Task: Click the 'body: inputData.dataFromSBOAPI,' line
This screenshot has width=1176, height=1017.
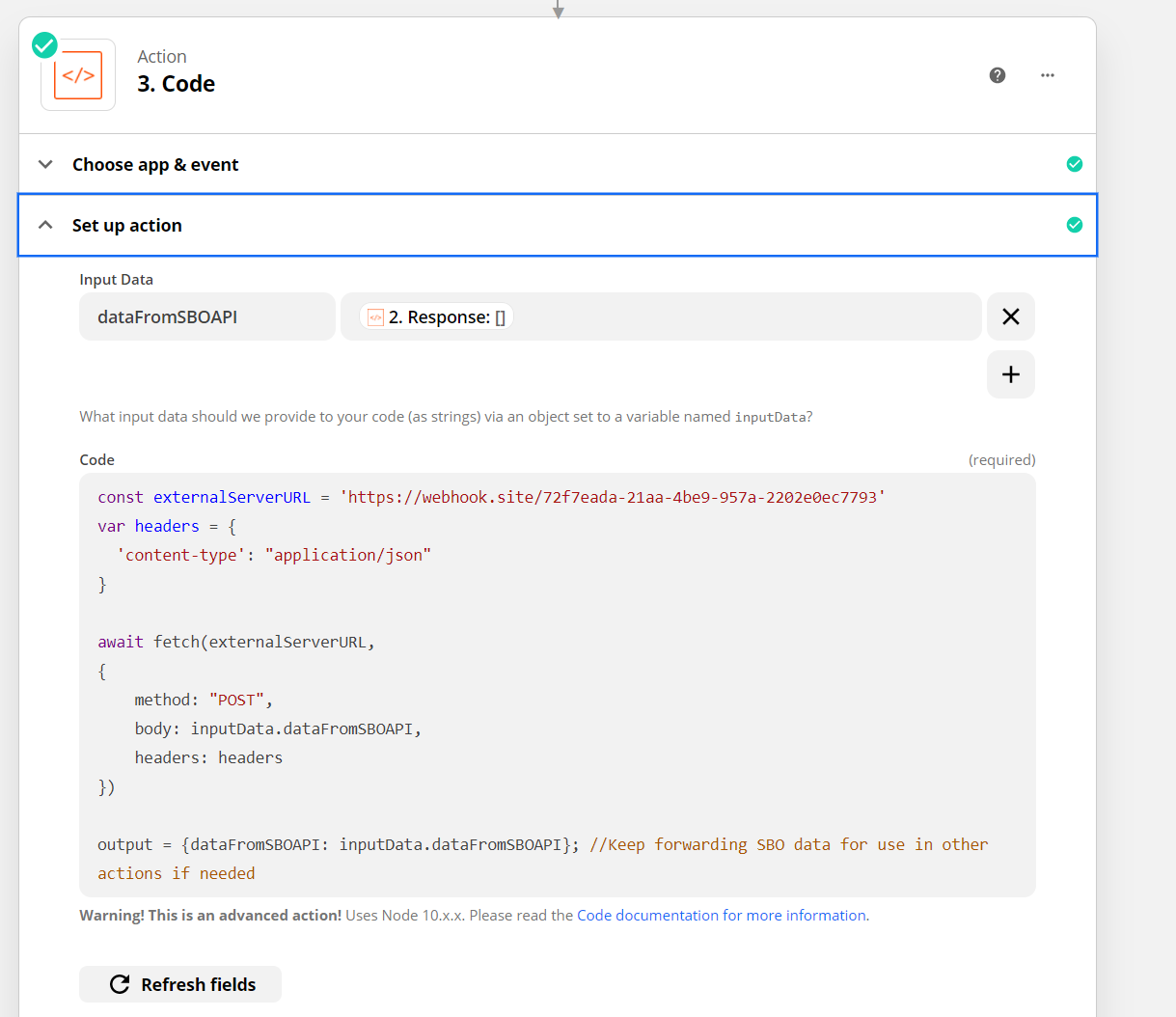Action: pos(278,728)
